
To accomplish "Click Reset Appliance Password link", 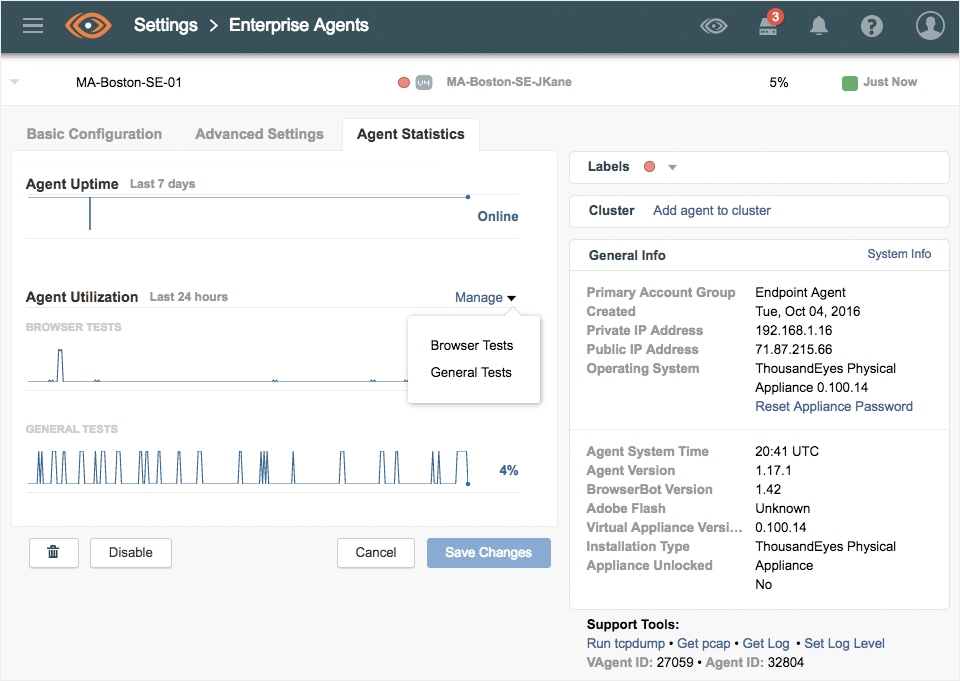I will click(x=833, y=406).
